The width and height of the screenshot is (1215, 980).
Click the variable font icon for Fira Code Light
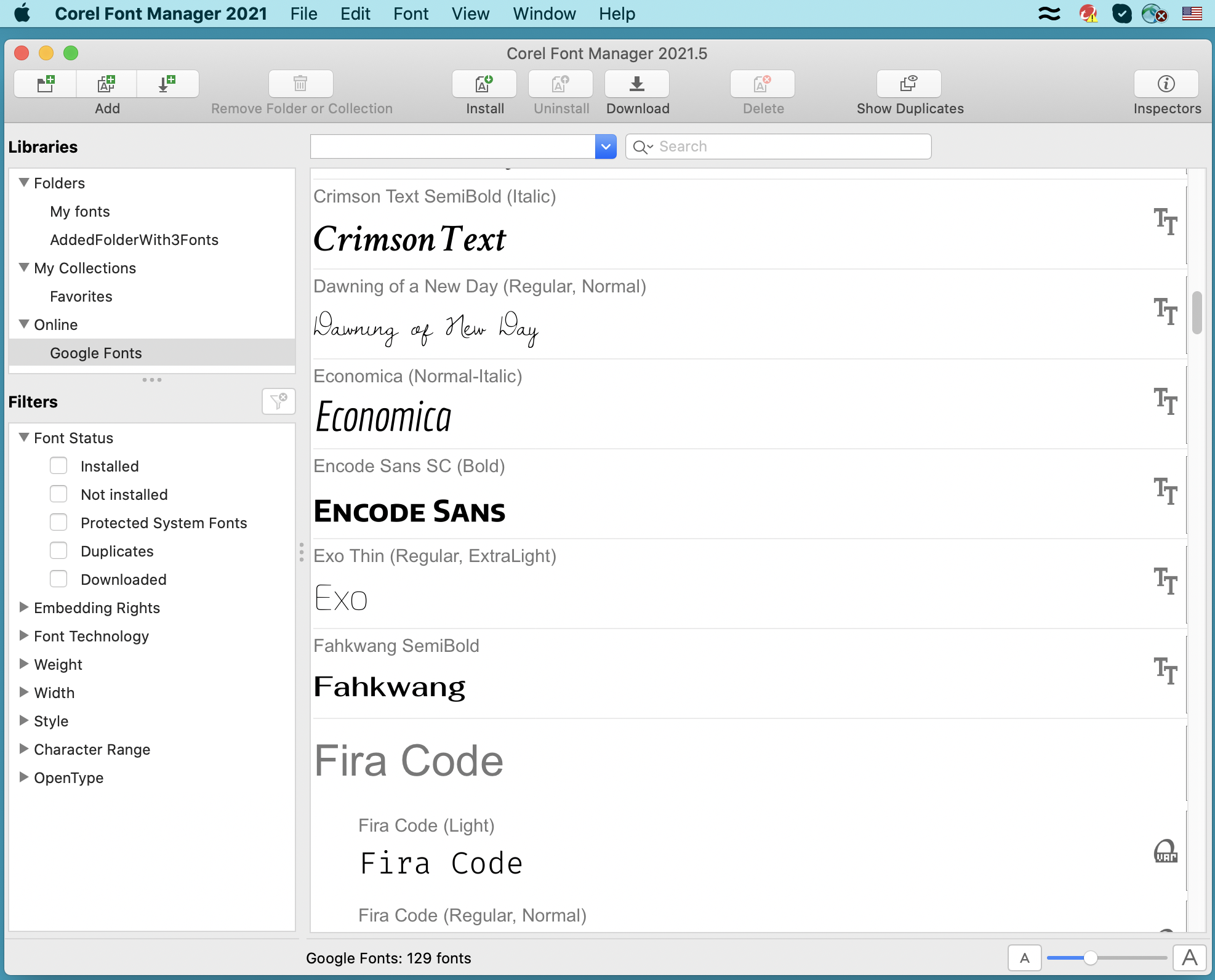[x=1165, y=852]
